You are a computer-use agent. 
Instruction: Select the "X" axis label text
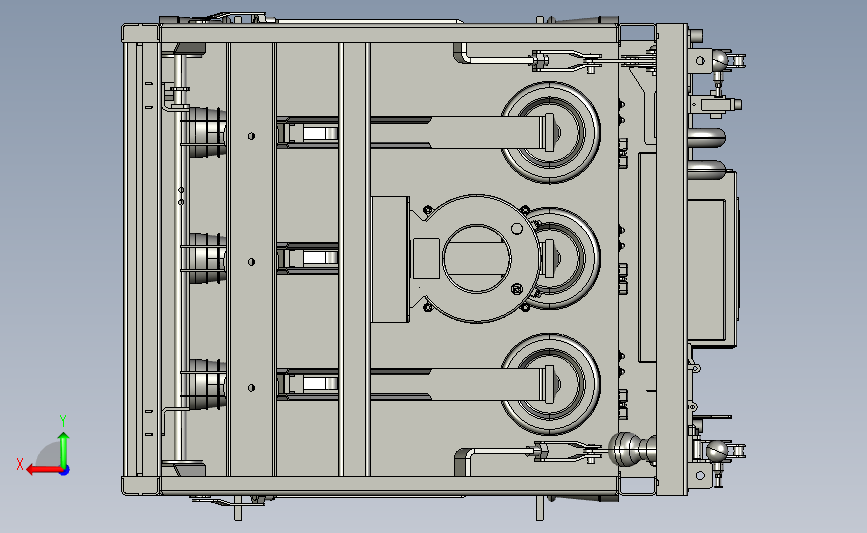20,464
